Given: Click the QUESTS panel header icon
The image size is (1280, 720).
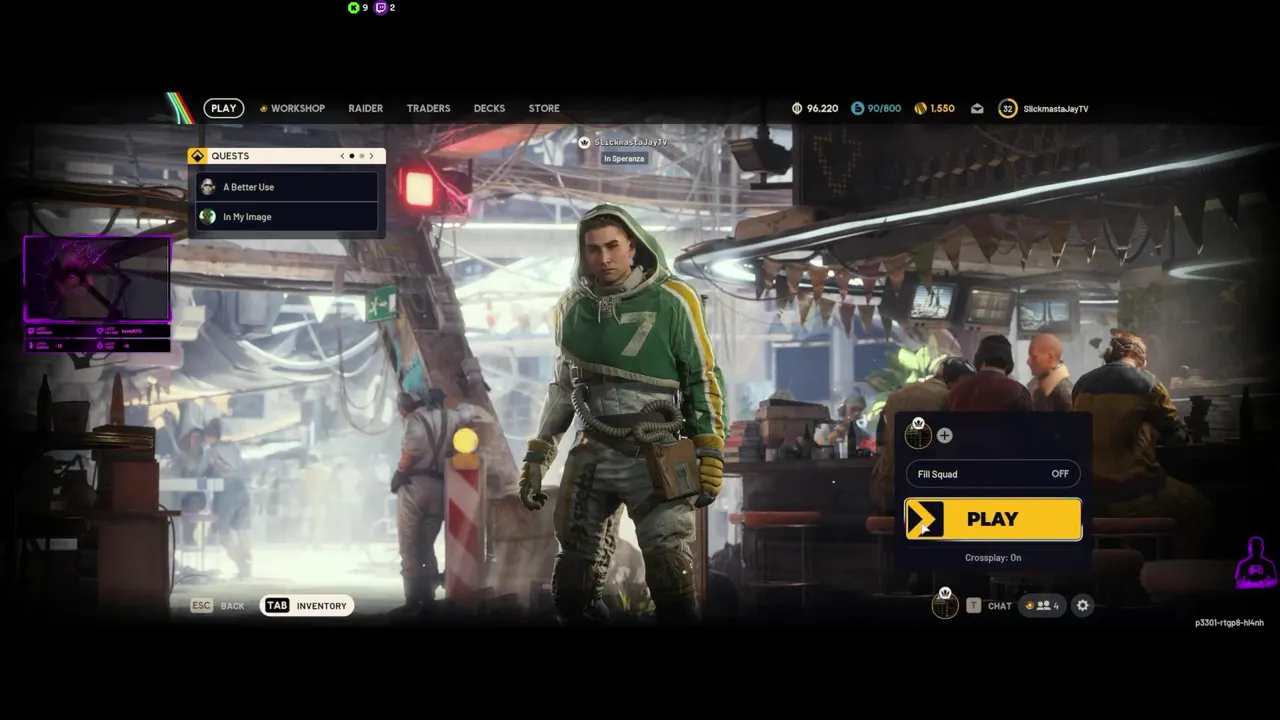Looking at the screenshot, I should click(x=198, y=156).
